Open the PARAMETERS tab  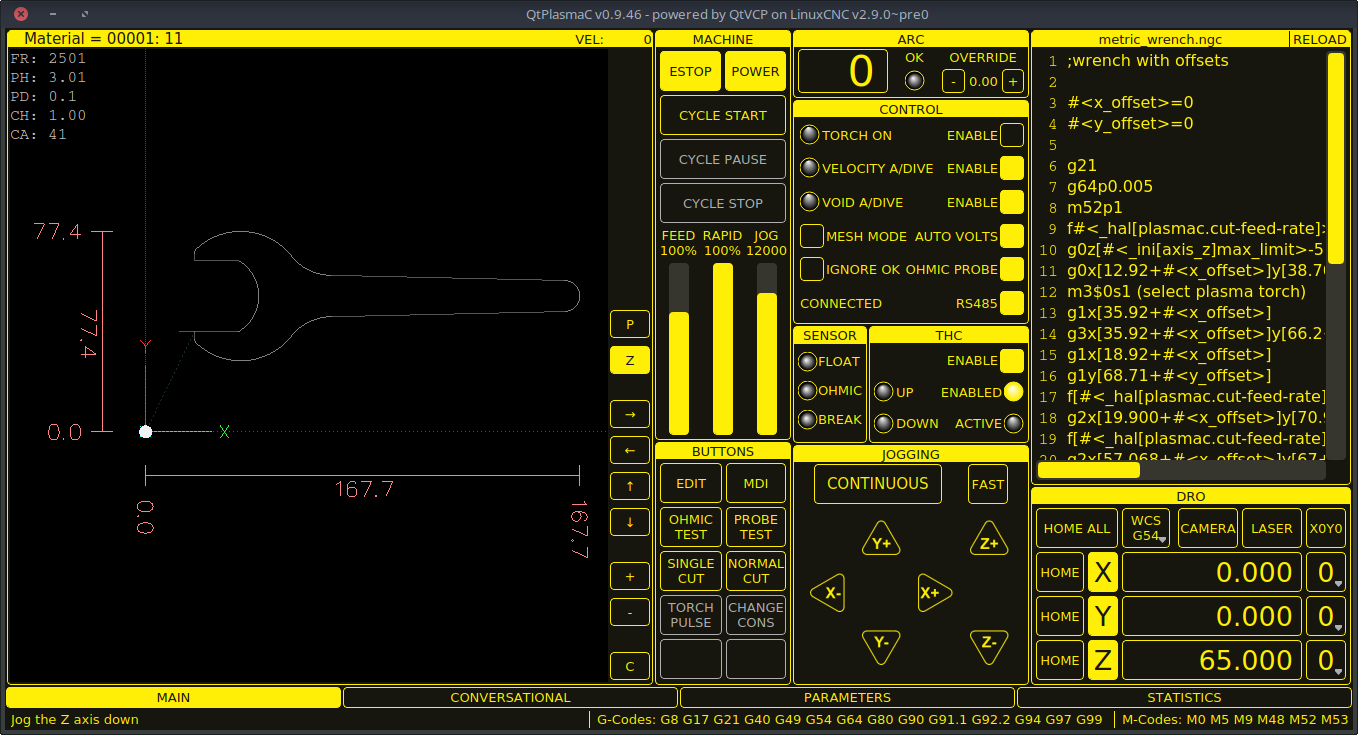tap(847, 698)
